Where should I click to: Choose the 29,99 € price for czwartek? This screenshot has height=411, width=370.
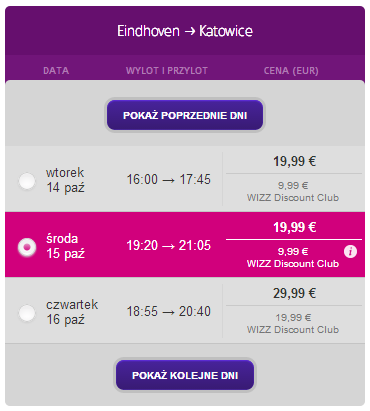click(294, 294)
